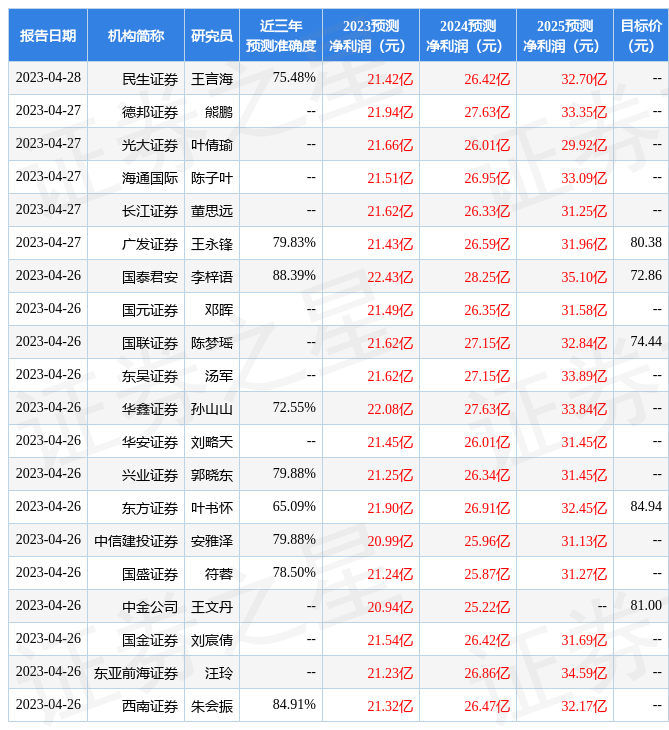Click accuracy value 72.55%

pyautogui.click(x=294, y=408)
